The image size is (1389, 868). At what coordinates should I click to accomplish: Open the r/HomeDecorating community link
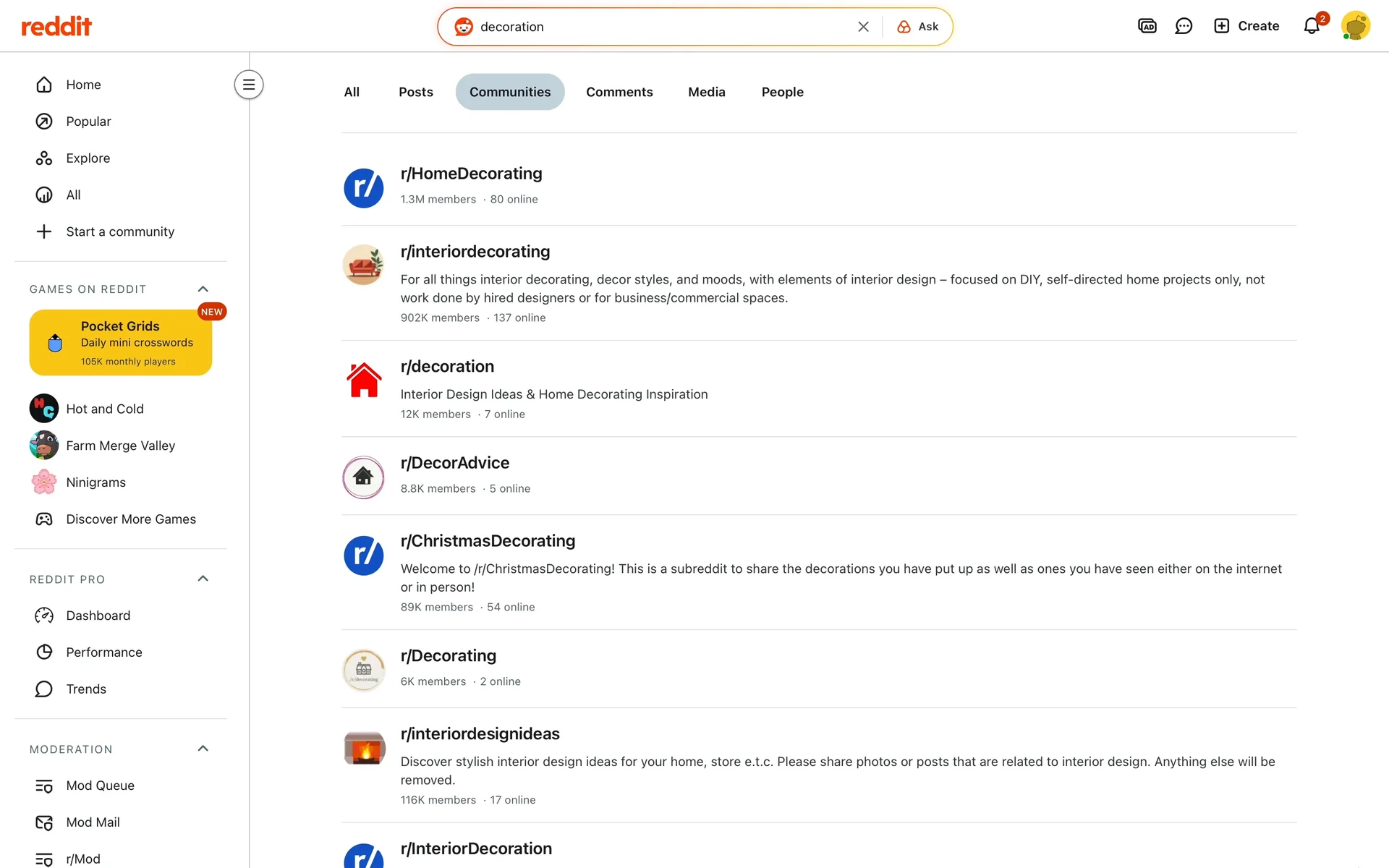pyautogui.click(x=471, y=174)
